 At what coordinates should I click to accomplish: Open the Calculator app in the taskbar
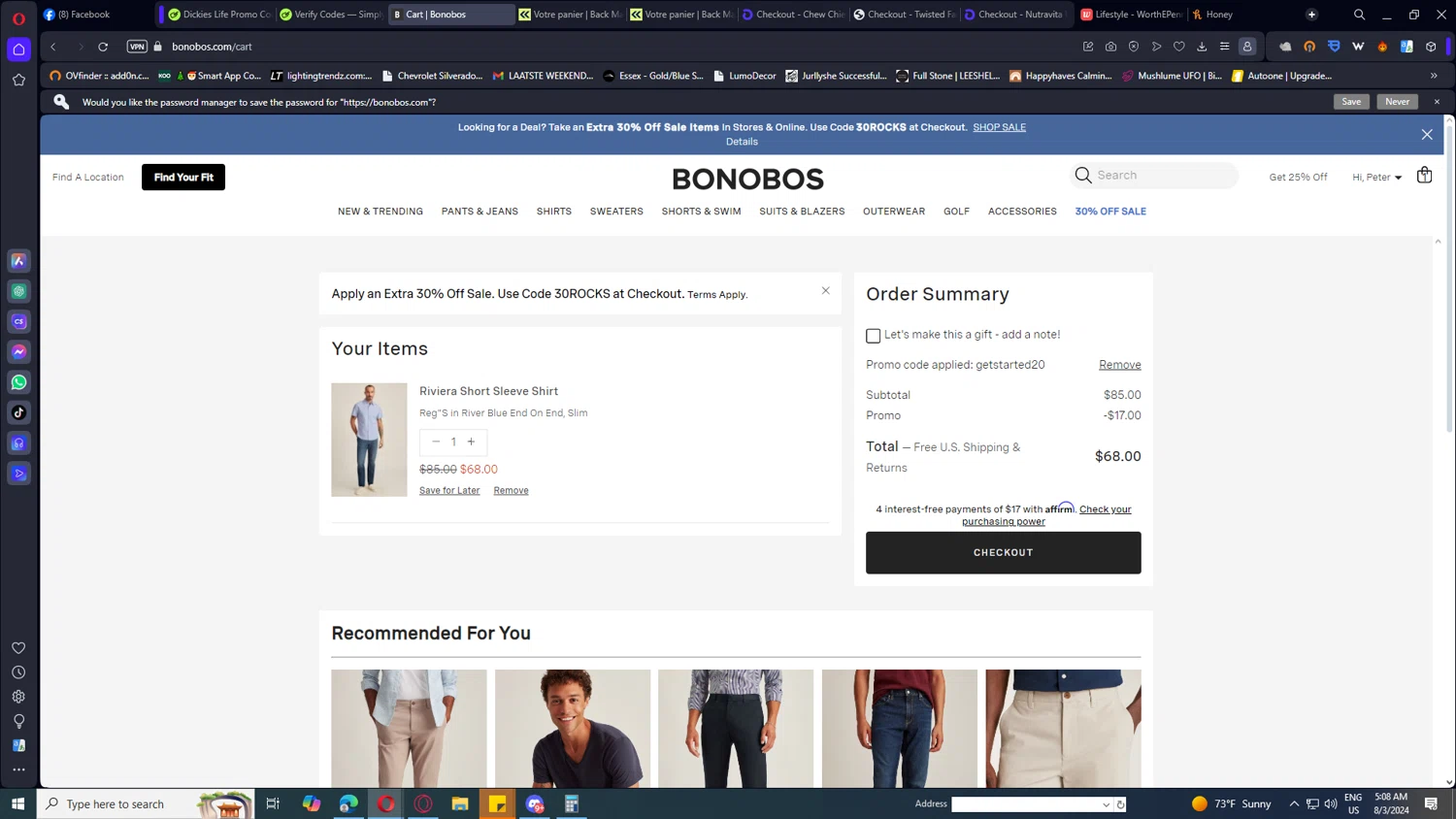[x=572, y=803]
